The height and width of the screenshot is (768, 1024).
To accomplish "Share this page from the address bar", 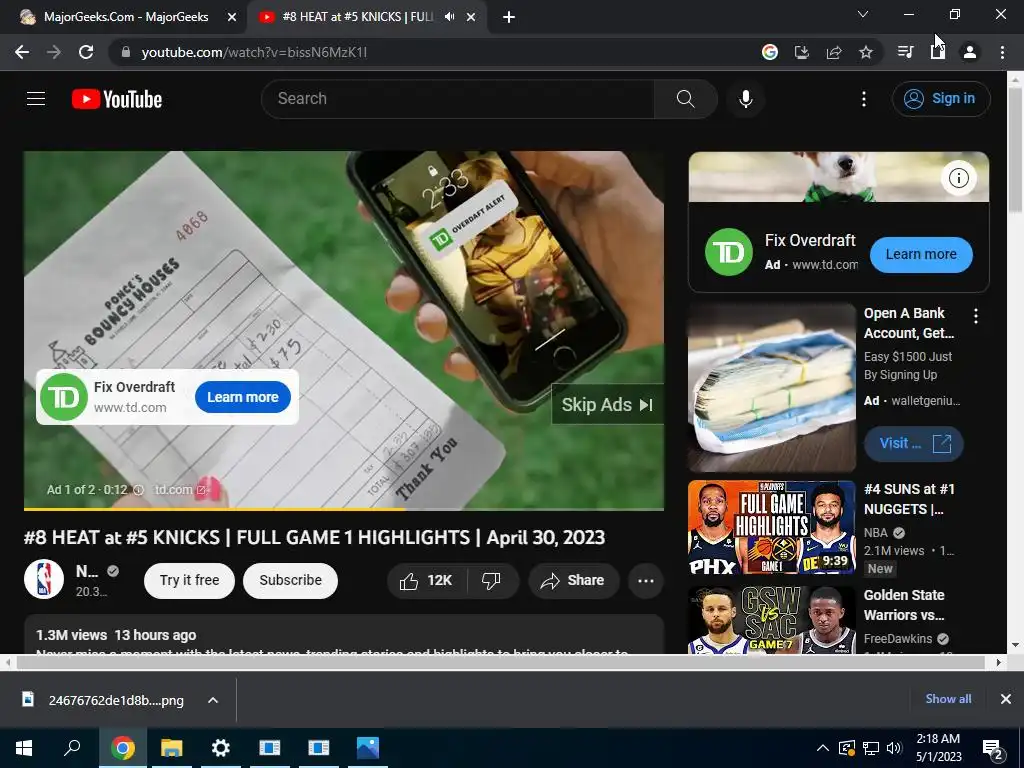I will [834, 52].
